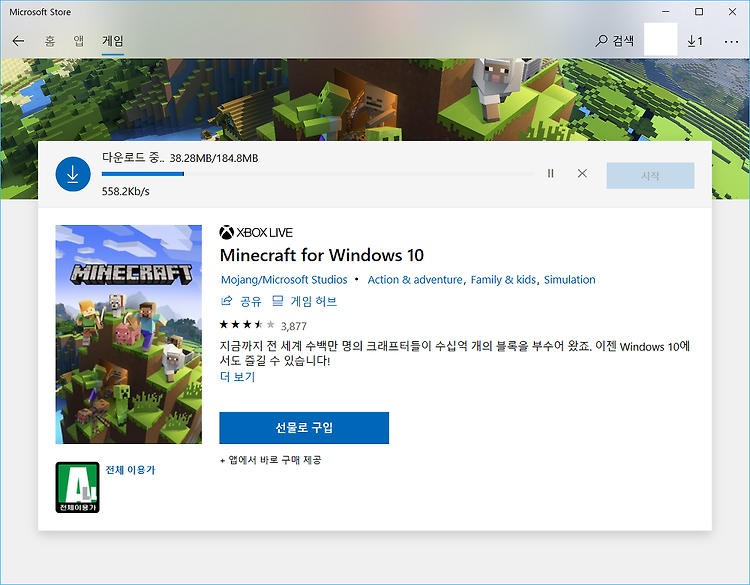Click the download progress bar
Viewport: 750px width, 585px height.
[318, 174]
